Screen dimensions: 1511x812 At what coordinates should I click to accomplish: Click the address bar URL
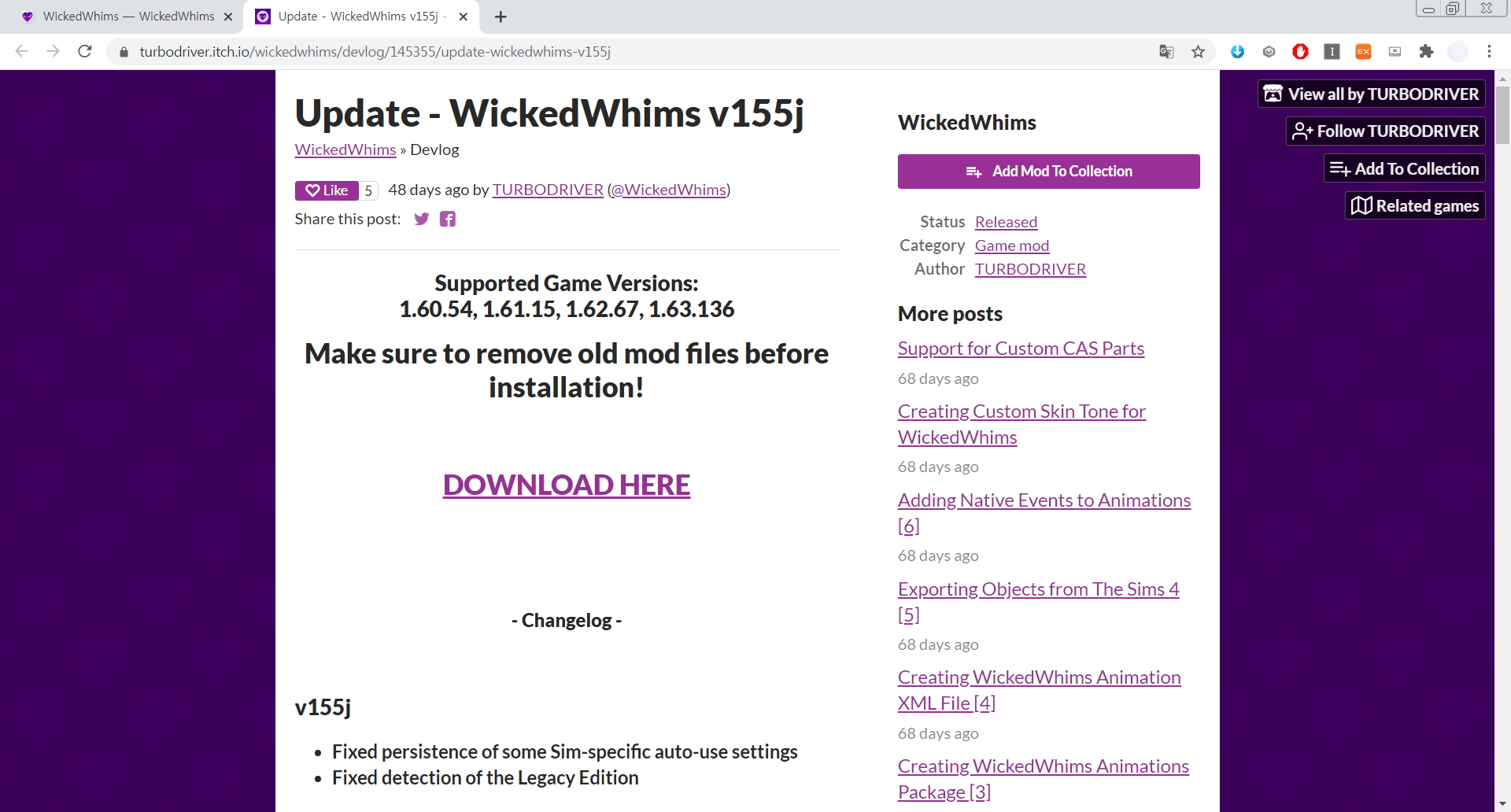375,52
